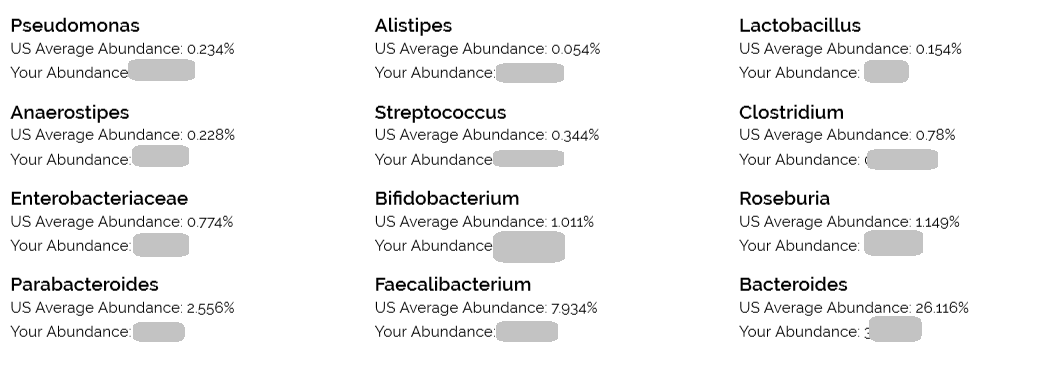The image size is (1045, 365).
Task: Click the redacted Pseudomonas abundance value
Action: 161,70
